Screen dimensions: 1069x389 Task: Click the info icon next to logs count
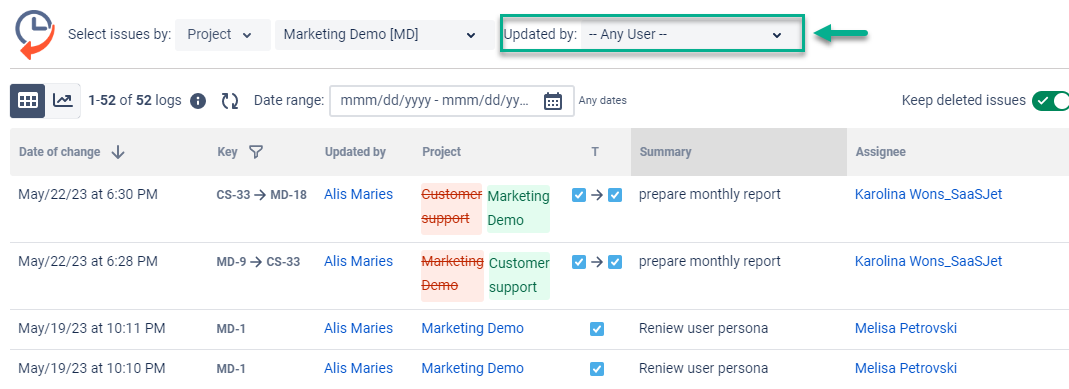coord(198,102)
